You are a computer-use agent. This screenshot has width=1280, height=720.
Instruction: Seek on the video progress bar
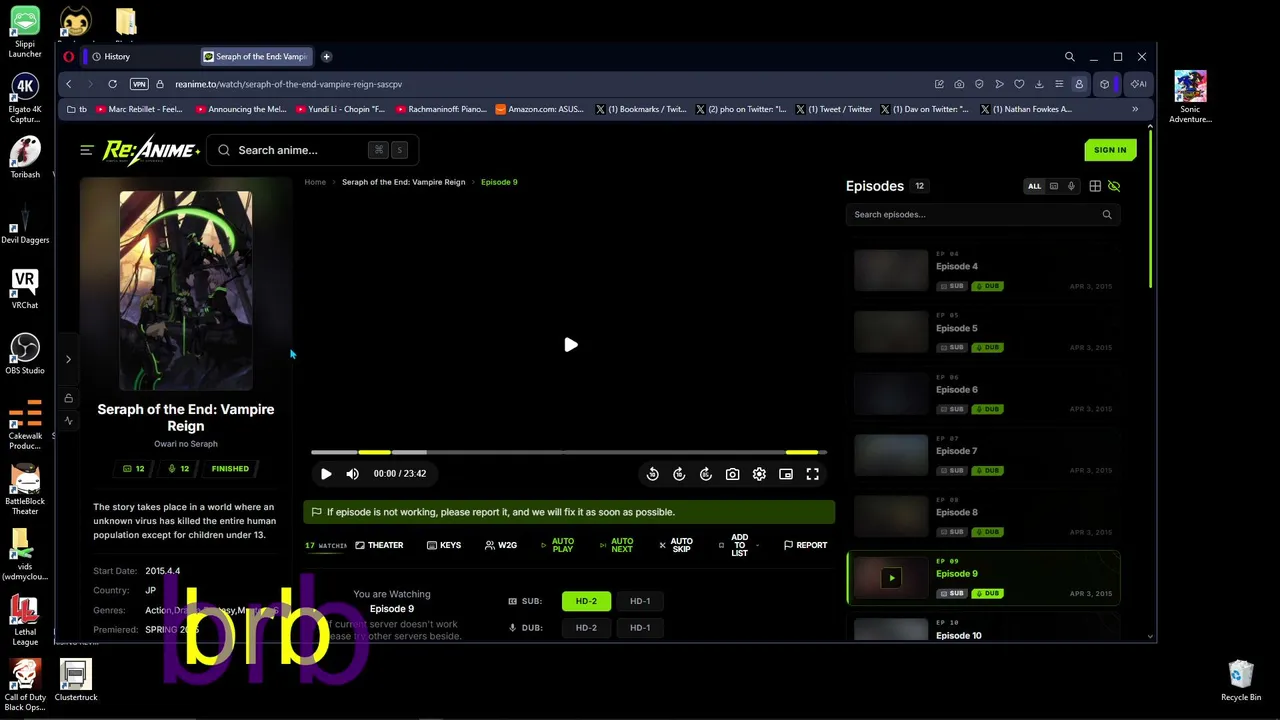(569, 452)
